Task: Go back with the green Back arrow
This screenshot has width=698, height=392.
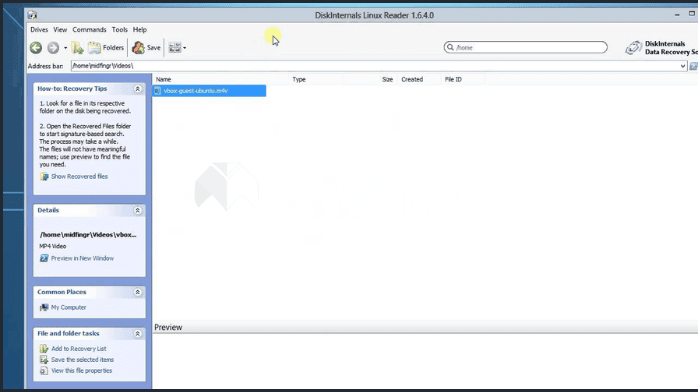Action: (36, 48)
